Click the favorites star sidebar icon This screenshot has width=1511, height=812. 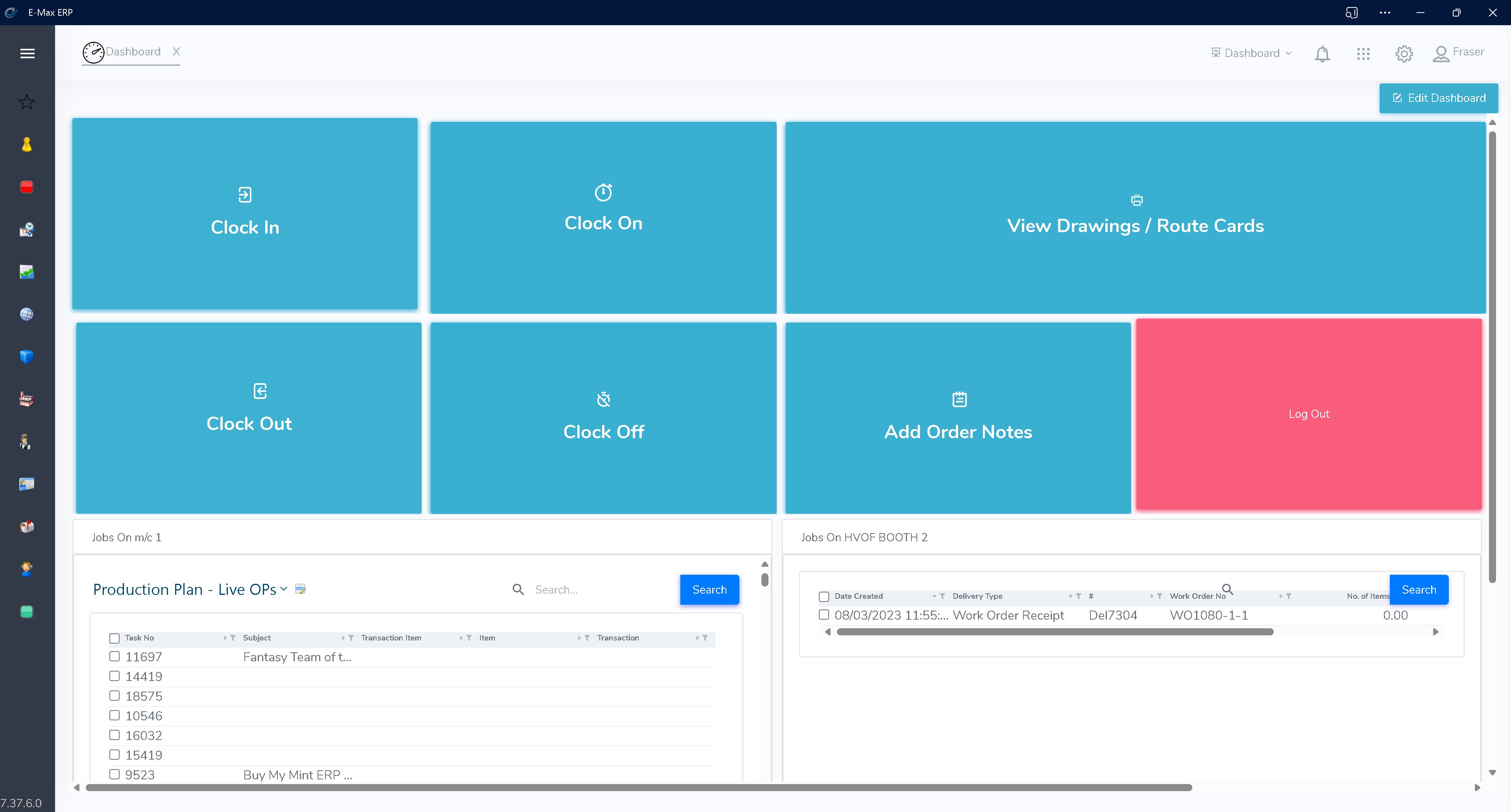[x=26, y=103]
